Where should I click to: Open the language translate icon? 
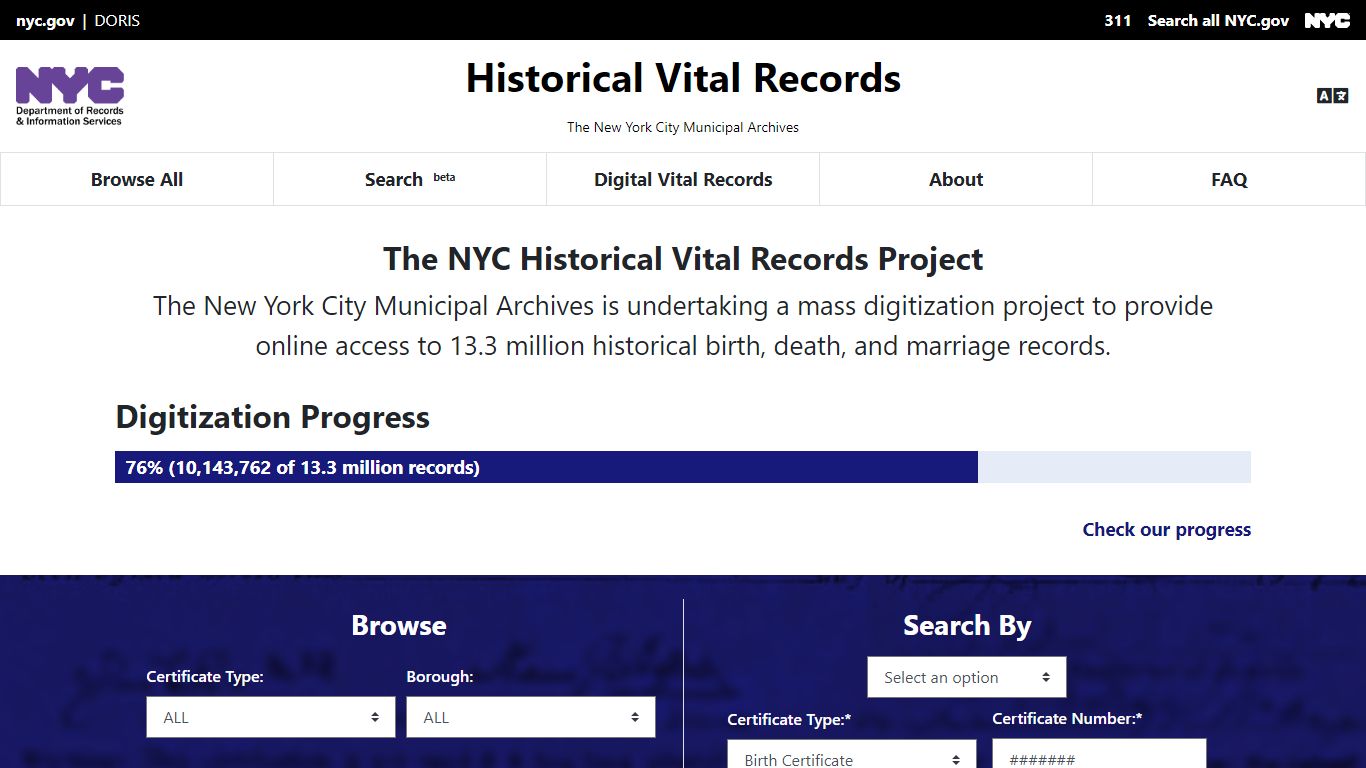1332,96
